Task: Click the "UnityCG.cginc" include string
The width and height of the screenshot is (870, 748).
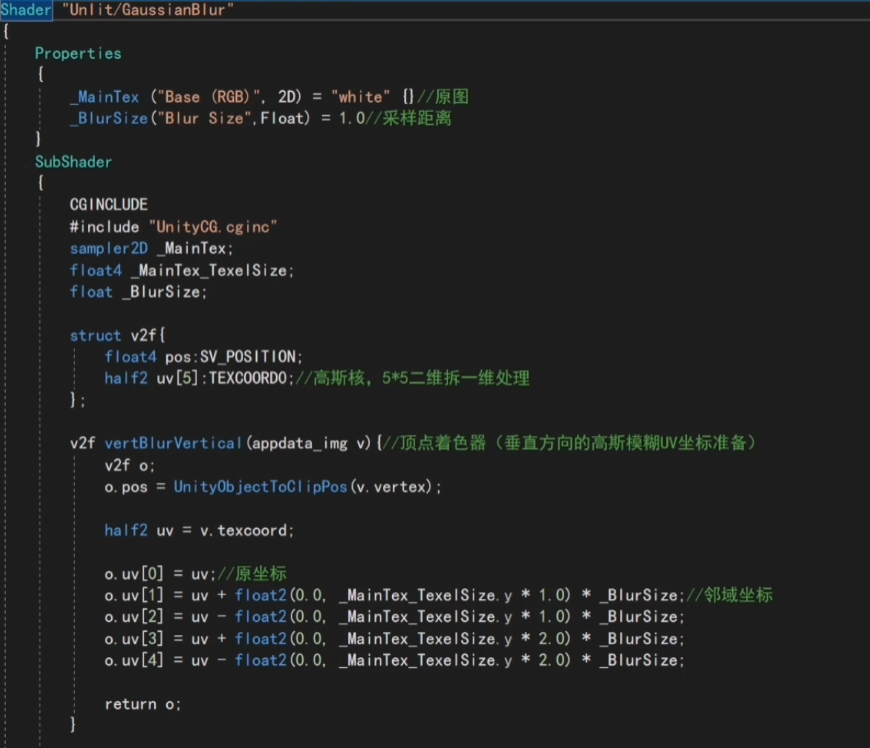Action: (213, 227)
